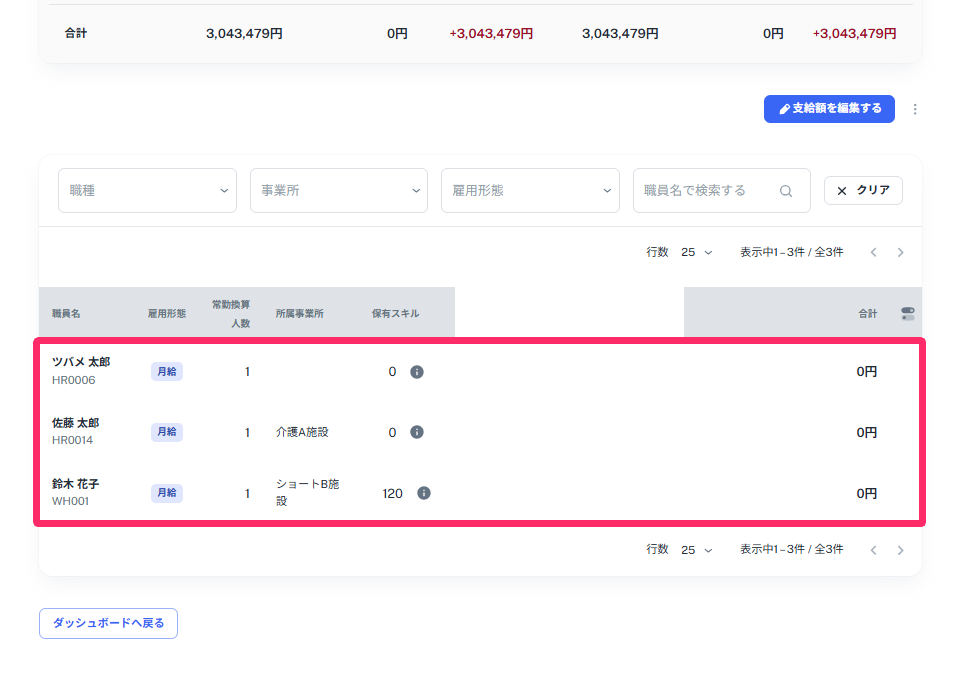This screenshot has height=680, width=963.
Task: Click the × icon inside the クリア button
Action: point(843,190)
